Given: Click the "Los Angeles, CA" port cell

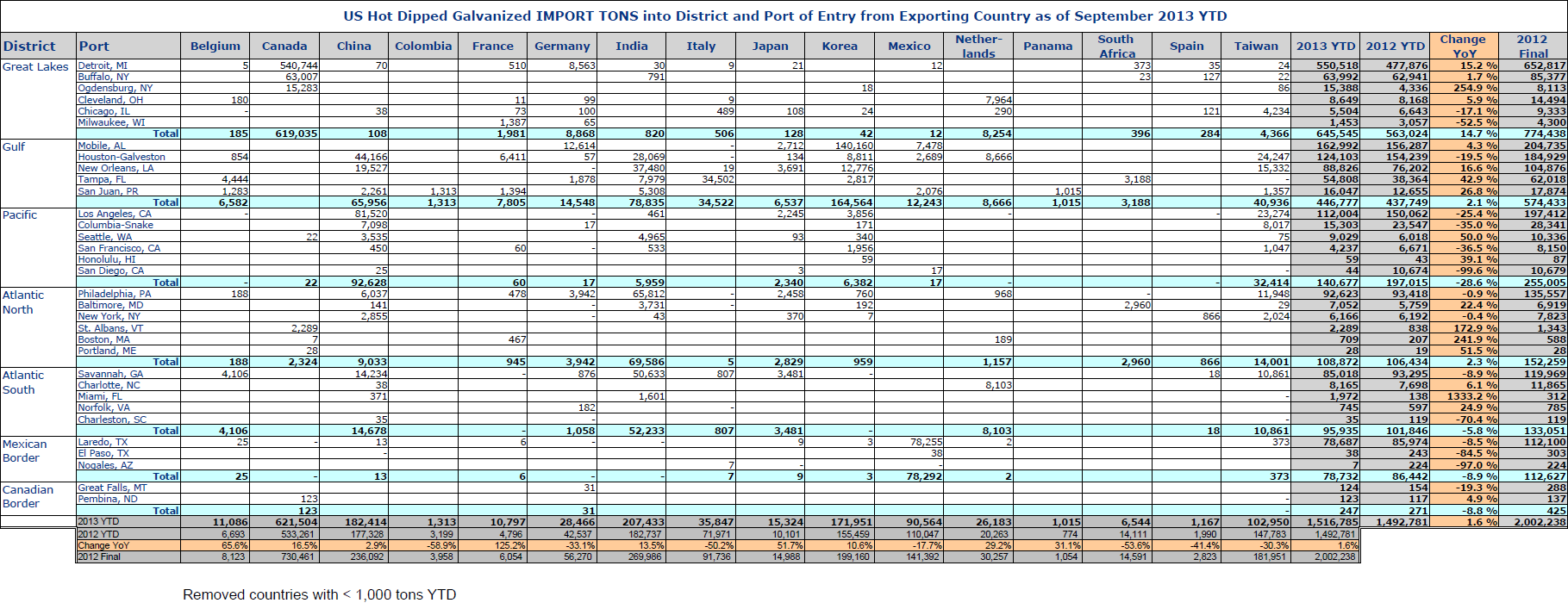Looking at the screenshot, I should pyautogui.click(x=115, y=214).
